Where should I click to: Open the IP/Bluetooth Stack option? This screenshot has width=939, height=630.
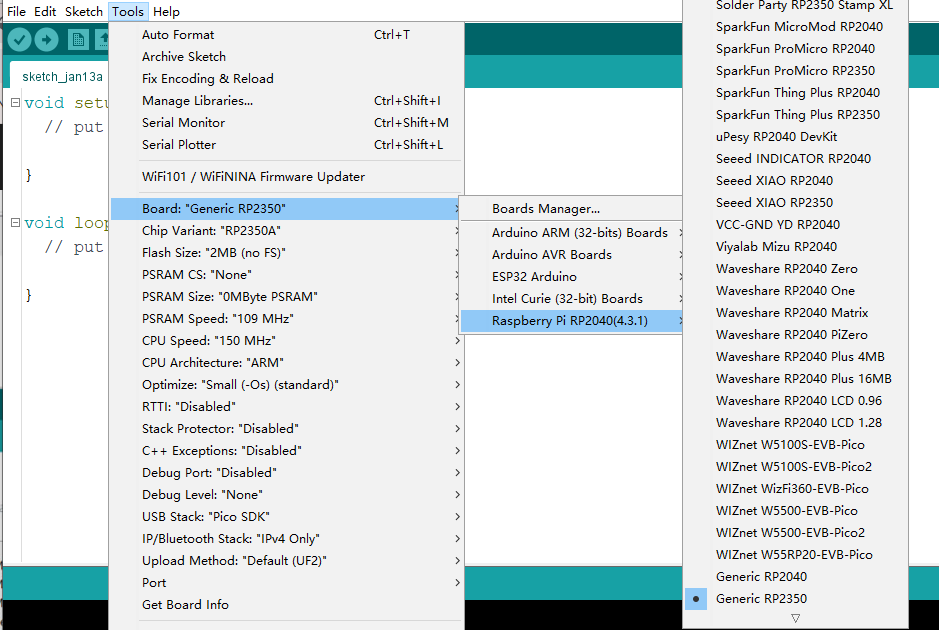point(287,539)
